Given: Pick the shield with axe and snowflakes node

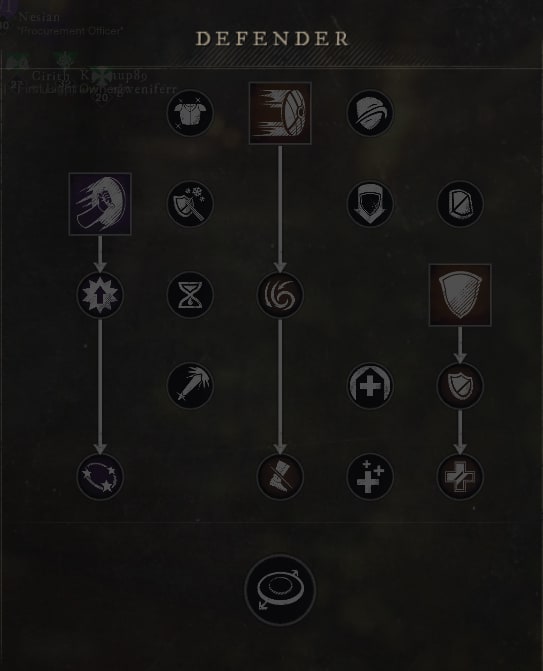Looking at the screenshot, I should click(190, 204).
